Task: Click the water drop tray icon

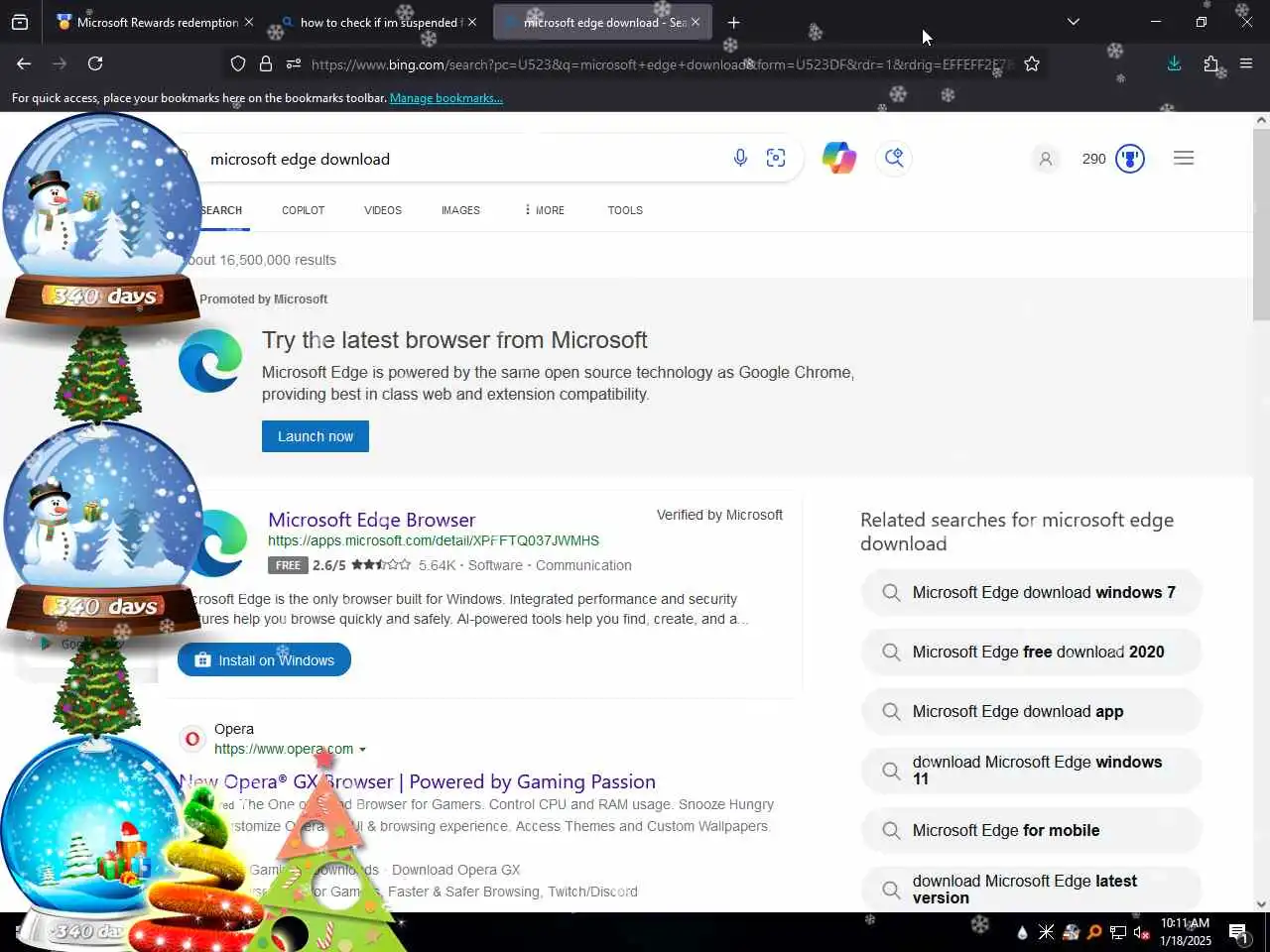Action: [x=1022, y=932]
